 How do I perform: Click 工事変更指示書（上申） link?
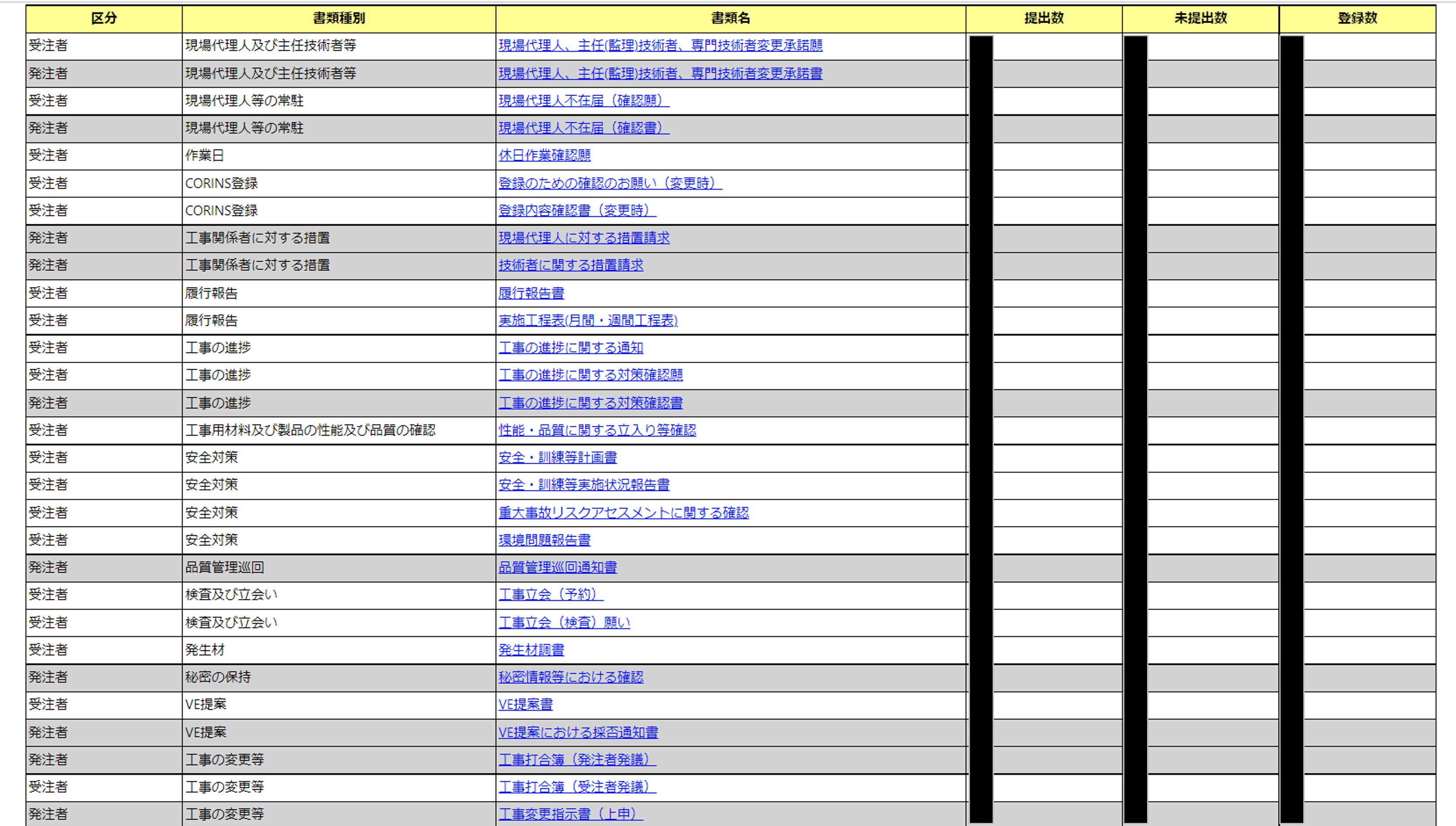tap(571, 814)
